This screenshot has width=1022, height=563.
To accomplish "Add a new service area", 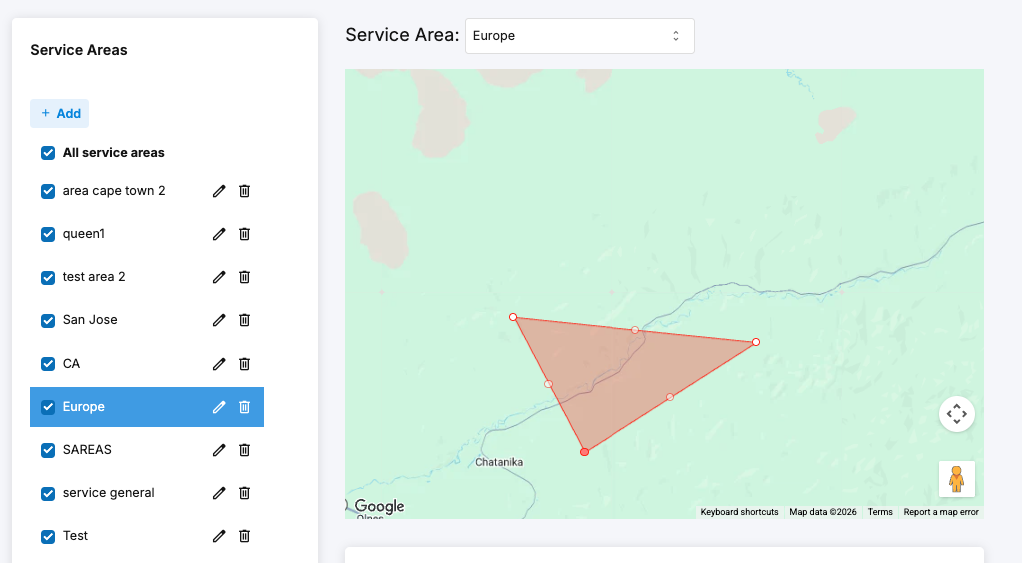I will pos(59,113).
